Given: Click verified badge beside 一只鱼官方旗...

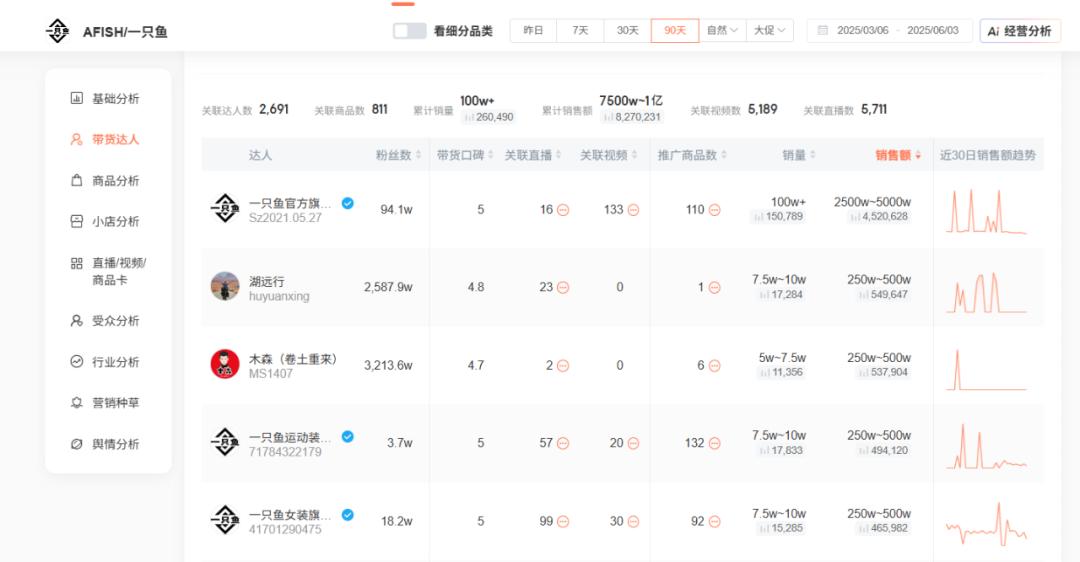Looking at the screenshot, I should (348, 203).
